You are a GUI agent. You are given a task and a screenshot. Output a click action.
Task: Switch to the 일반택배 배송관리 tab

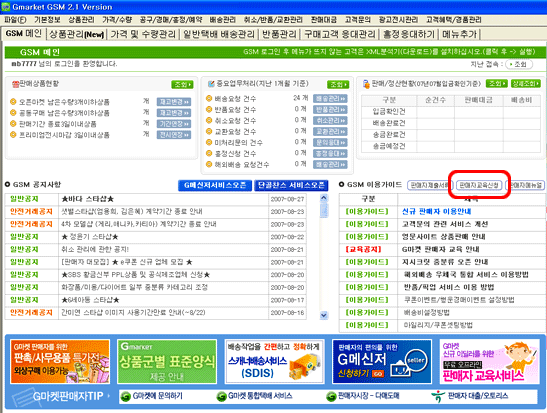[x=219, y=34]
